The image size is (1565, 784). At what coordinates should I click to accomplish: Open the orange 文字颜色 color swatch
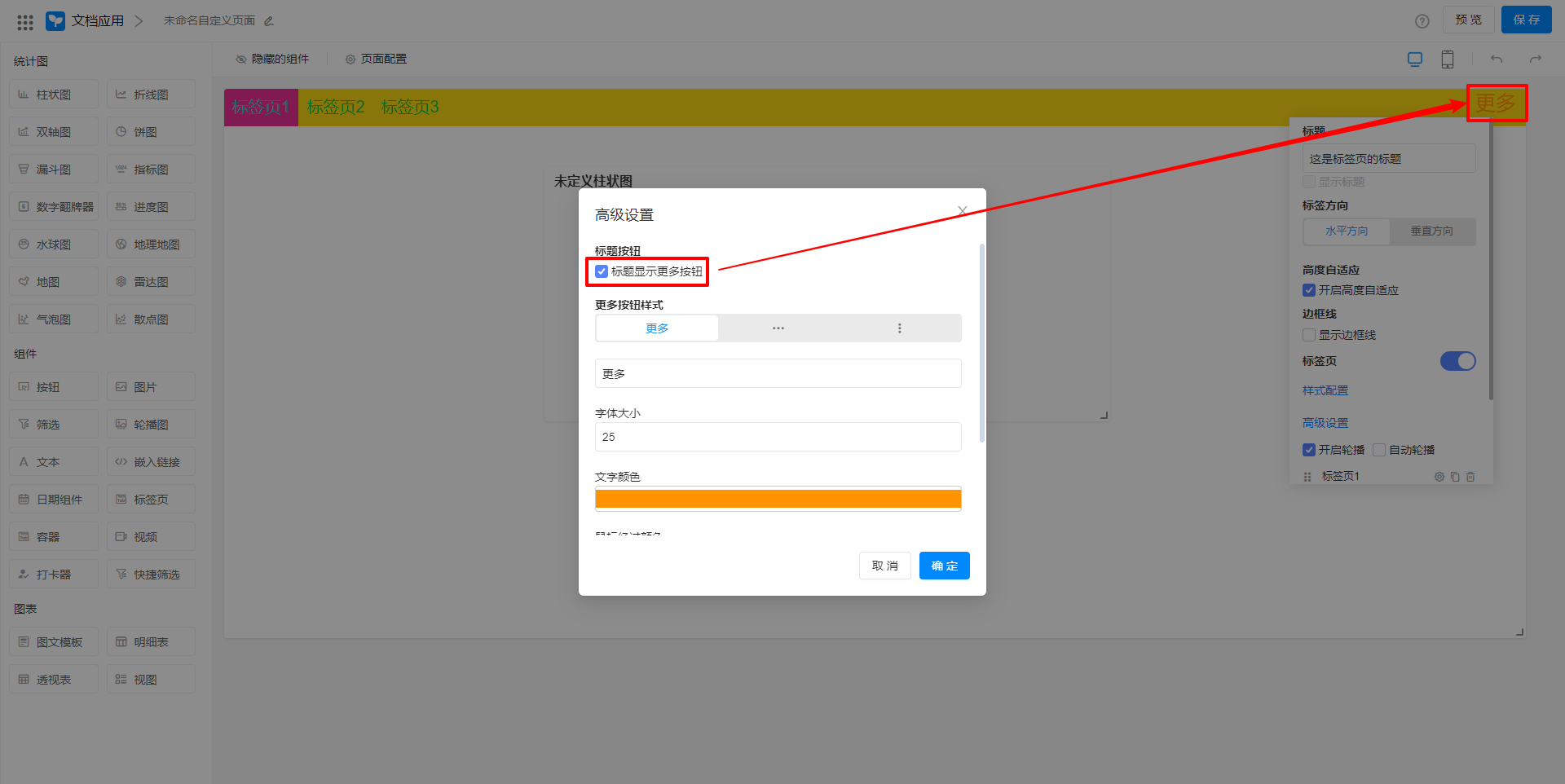pyautogui.click(x=778, y=499)
